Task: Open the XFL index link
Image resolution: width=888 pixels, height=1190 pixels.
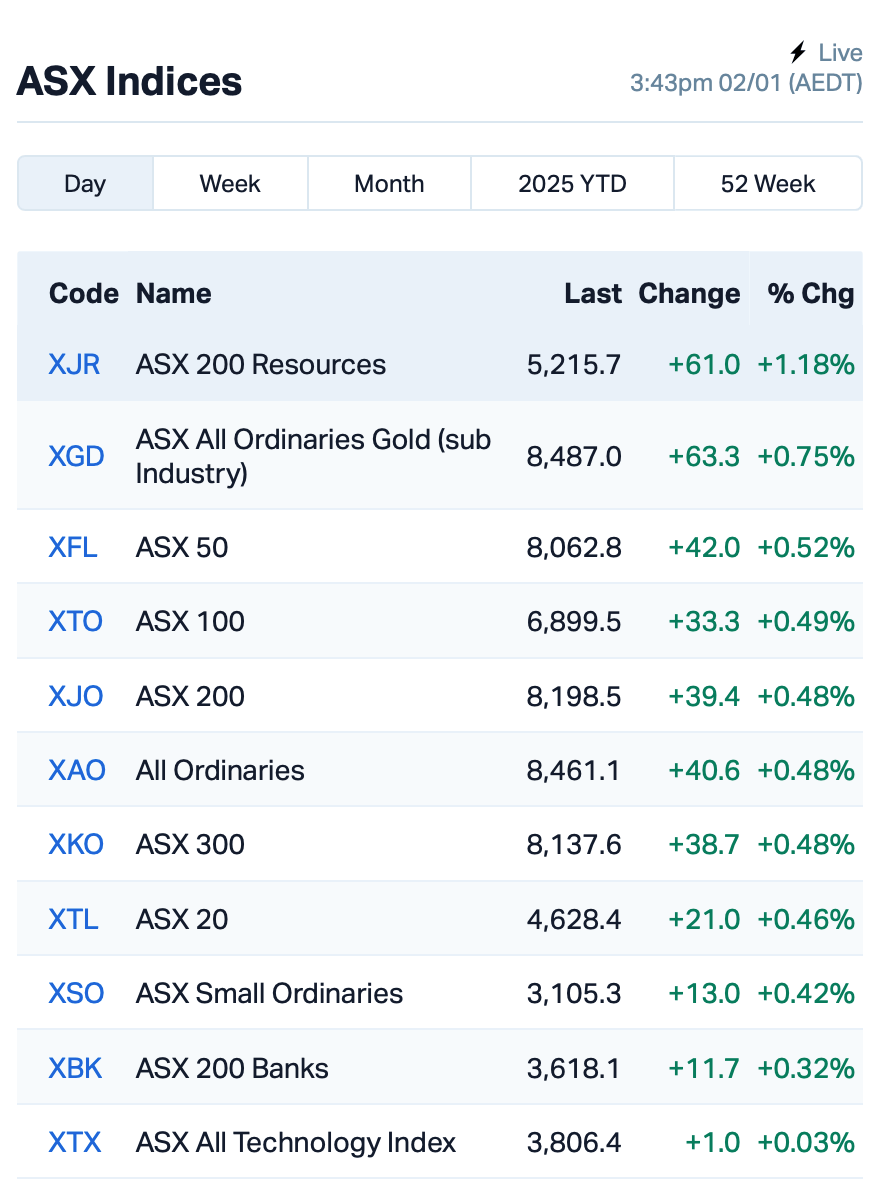Action: point(73,547)
